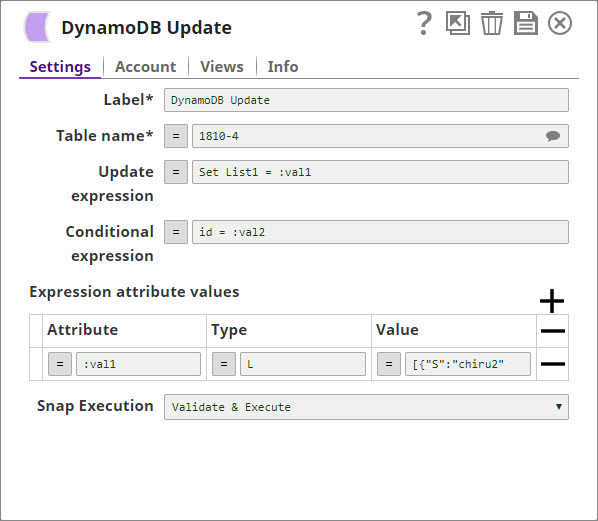598x521 pixels.
Task: Click the Type input containing L
Action: coord(303,364)
